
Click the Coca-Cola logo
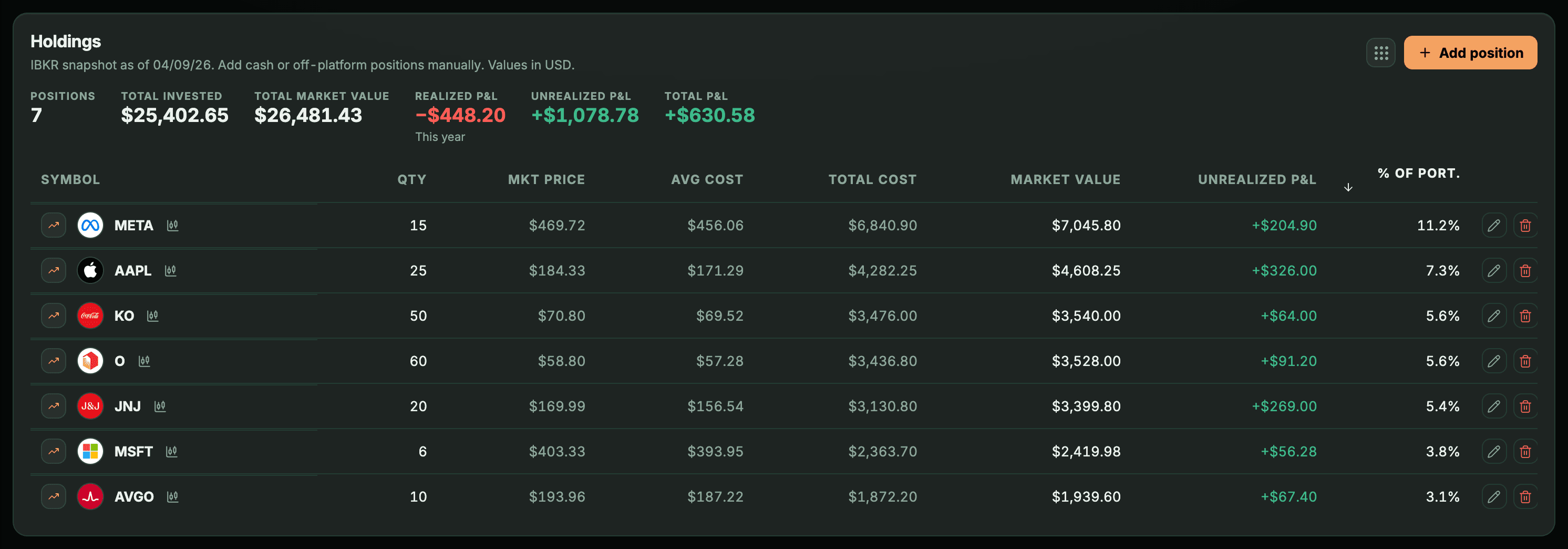pyautogui.click(x=90, y=316)
